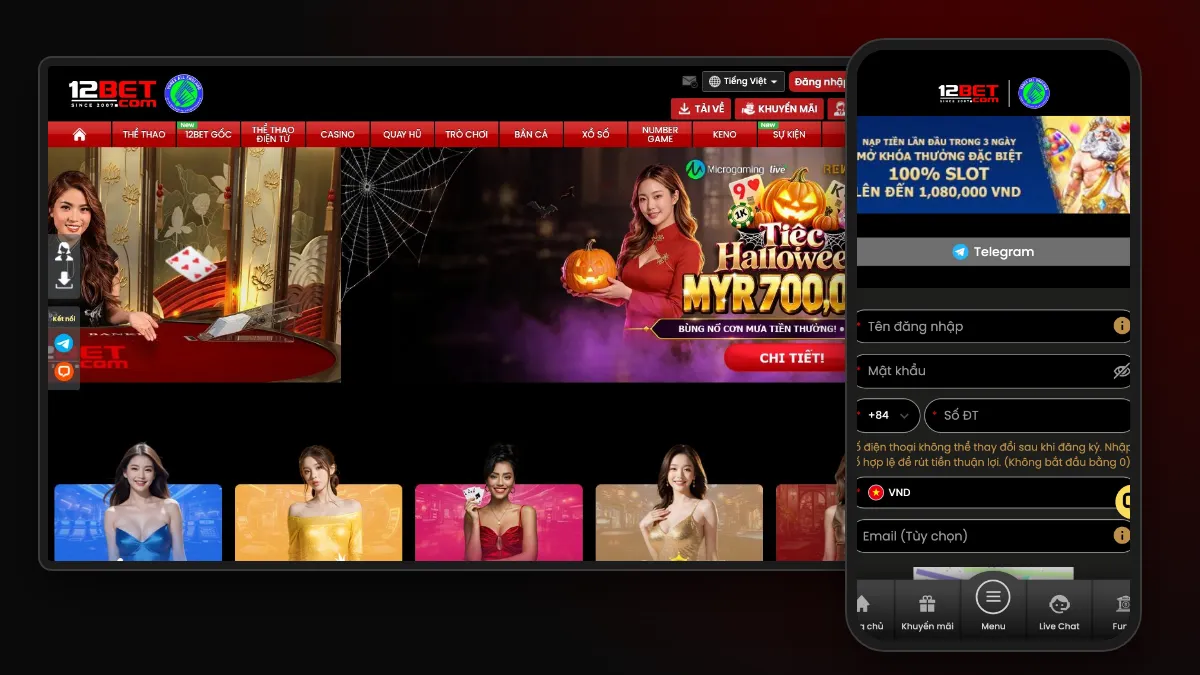
Task: Tap the round Menu icon in phone bottom bar
Action: coord(993,597)
